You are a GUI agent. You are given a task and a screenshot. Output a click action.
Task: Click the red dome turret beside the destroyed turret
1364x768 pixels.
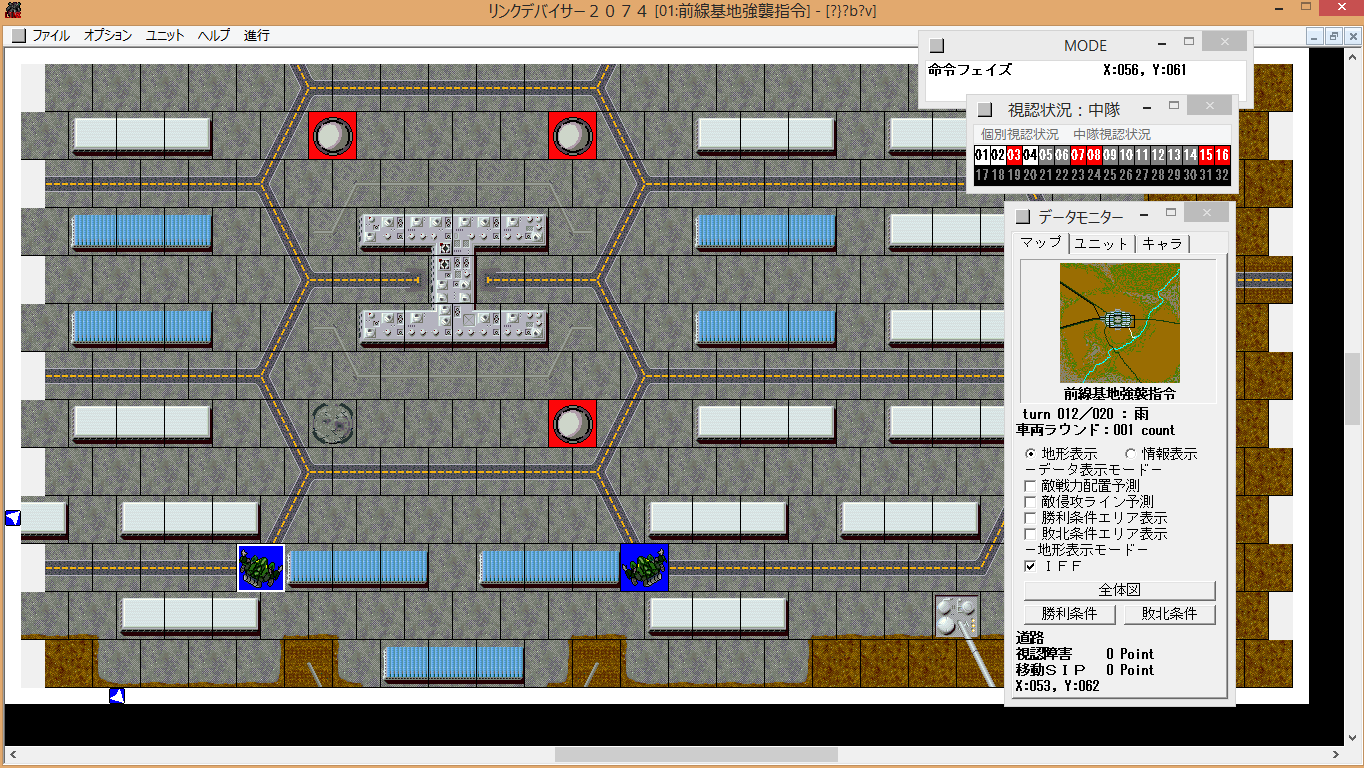pos(573,424)
